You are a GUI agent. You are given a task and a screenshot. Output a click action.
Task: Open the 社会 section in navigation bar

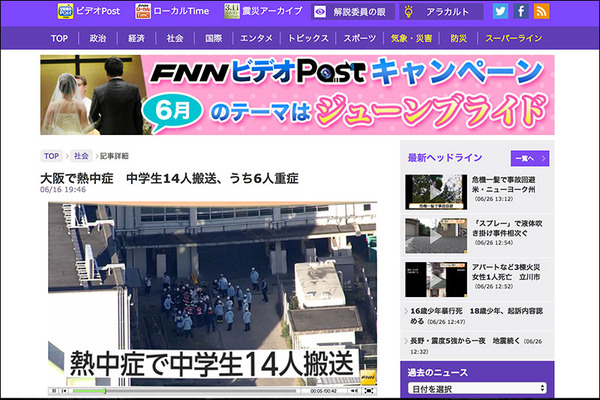175,38
